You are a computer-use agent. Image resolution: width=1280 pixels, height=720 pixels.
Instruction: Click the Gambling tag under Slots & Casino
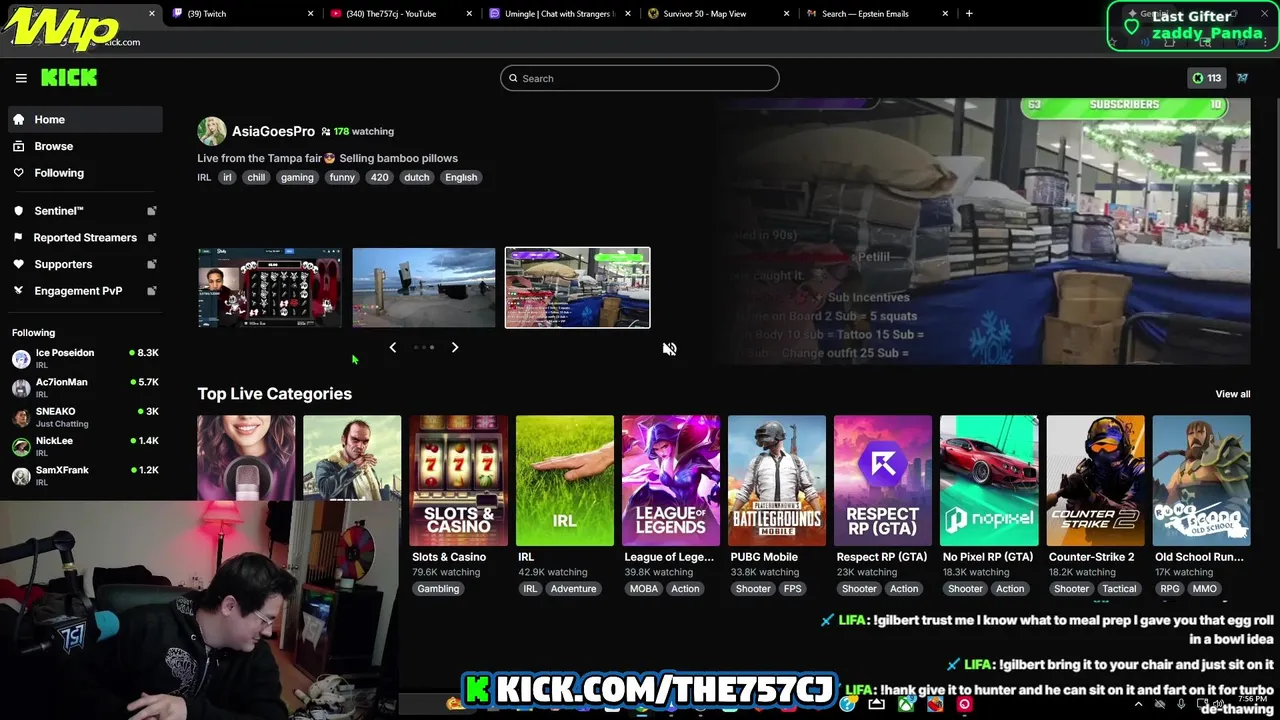coord(438,589)
